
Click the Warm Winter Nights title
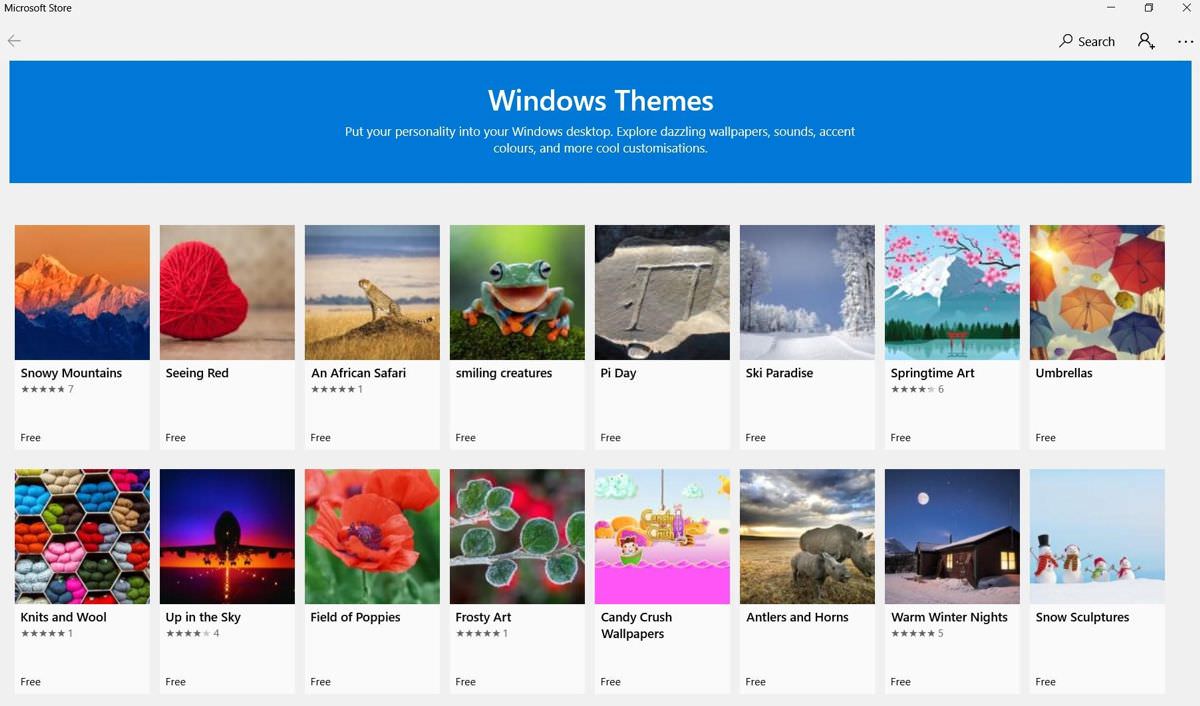949,617
